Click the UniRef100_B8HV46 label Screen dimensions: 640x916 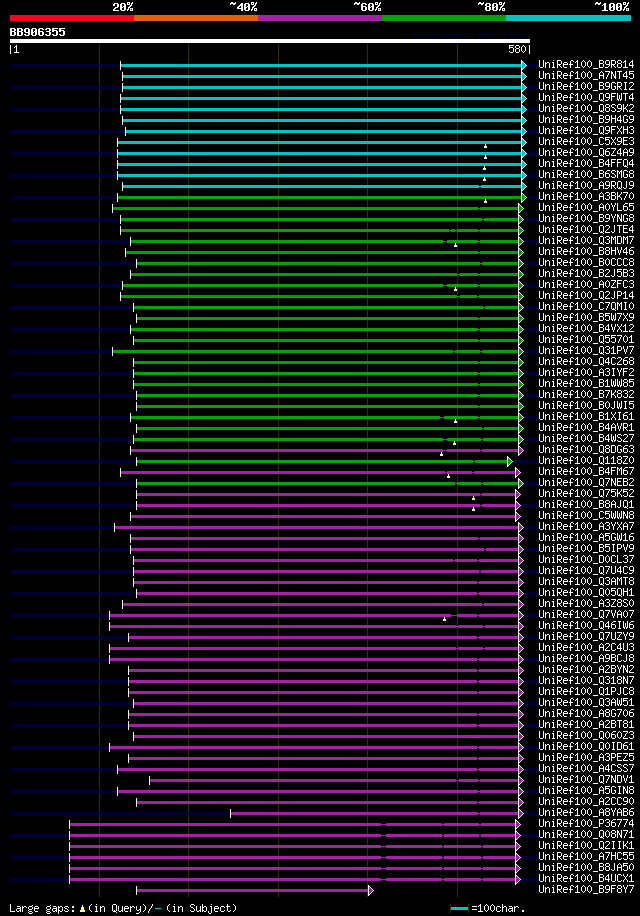[x=586, y=251]
